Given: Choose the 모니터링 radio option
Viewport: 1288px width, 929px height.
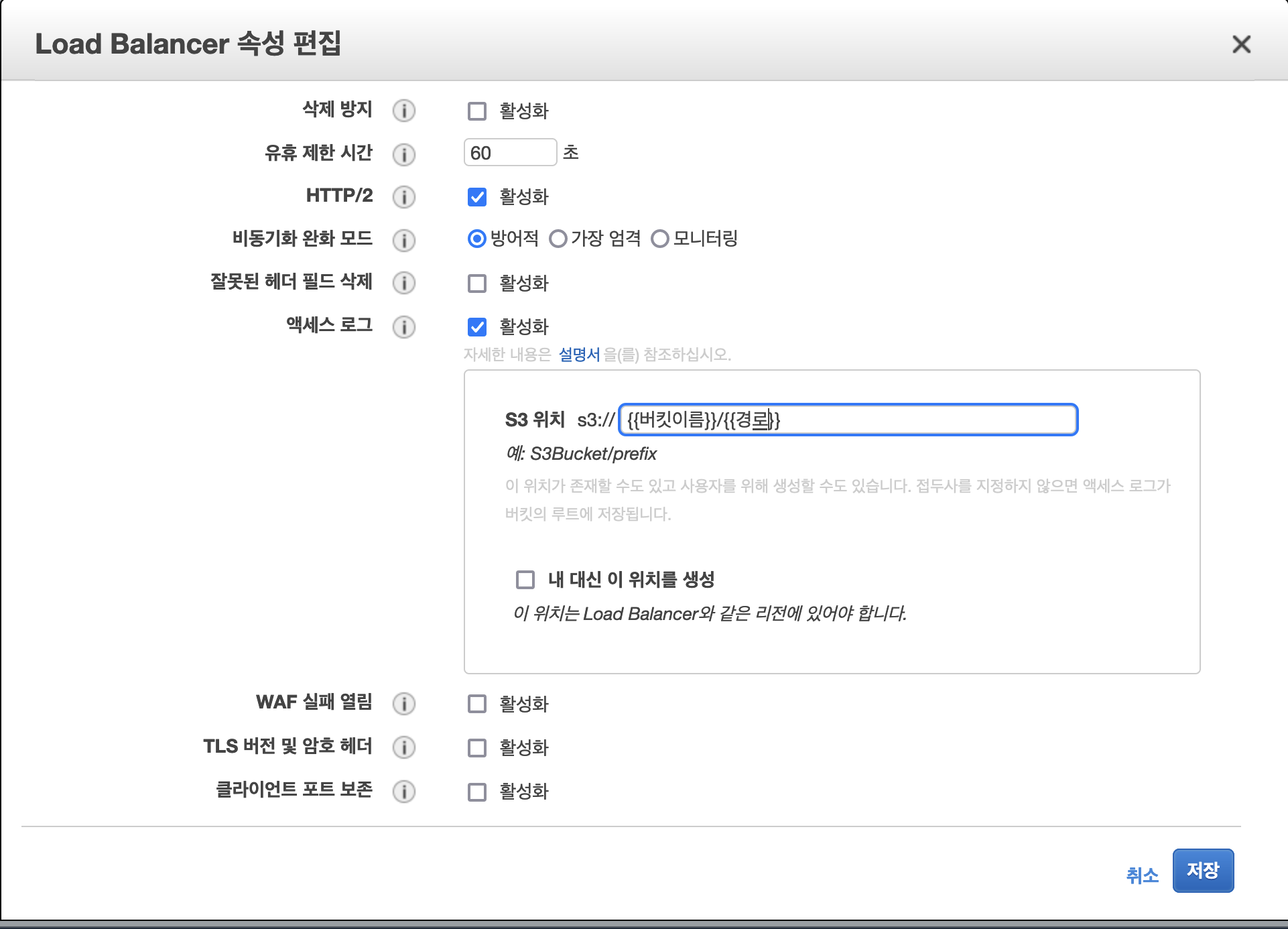Looking at the screenshot, I should pyautogui.click(x=659, y=239).
